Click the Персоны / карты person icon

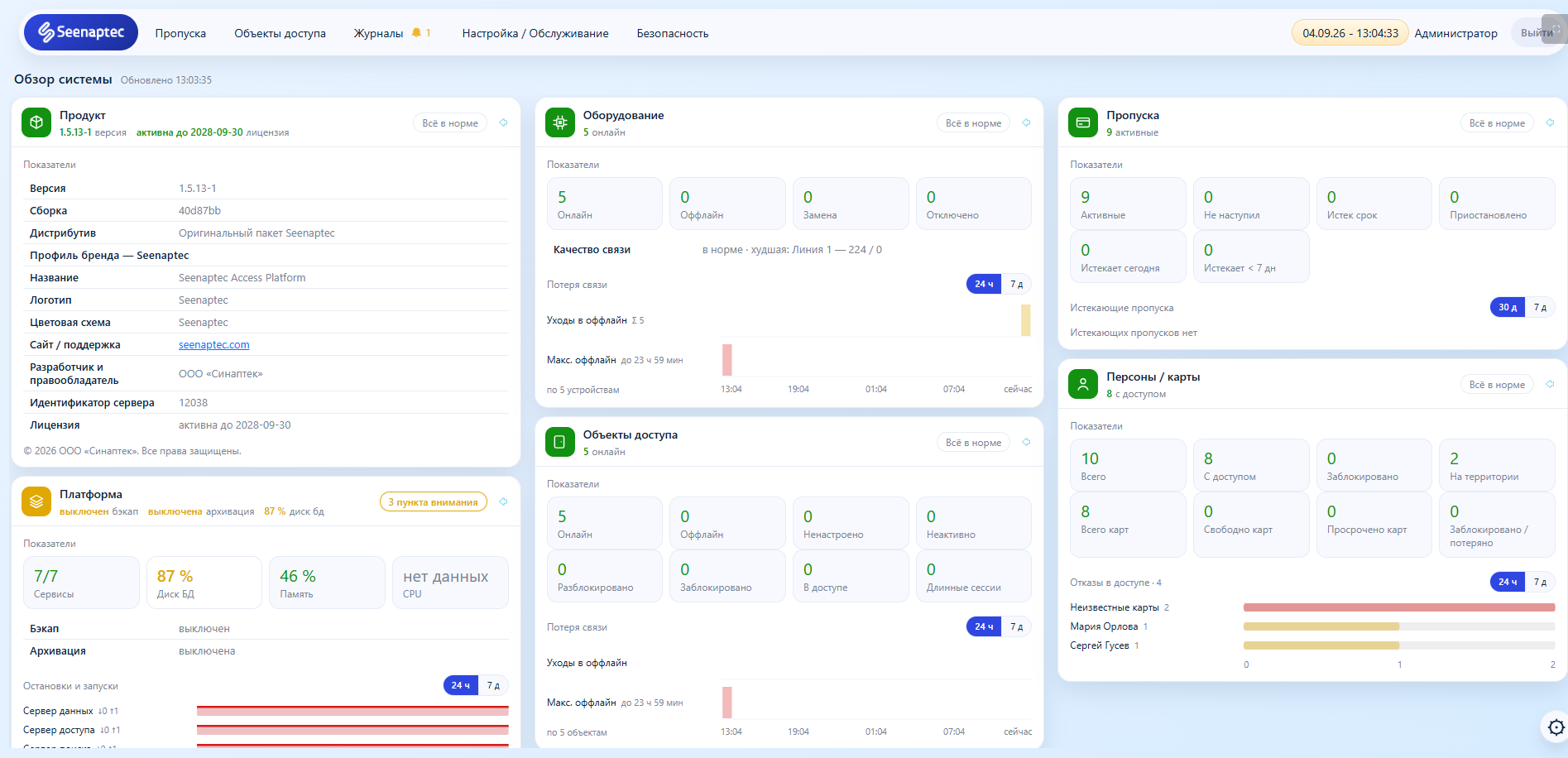pos(1083,384)
